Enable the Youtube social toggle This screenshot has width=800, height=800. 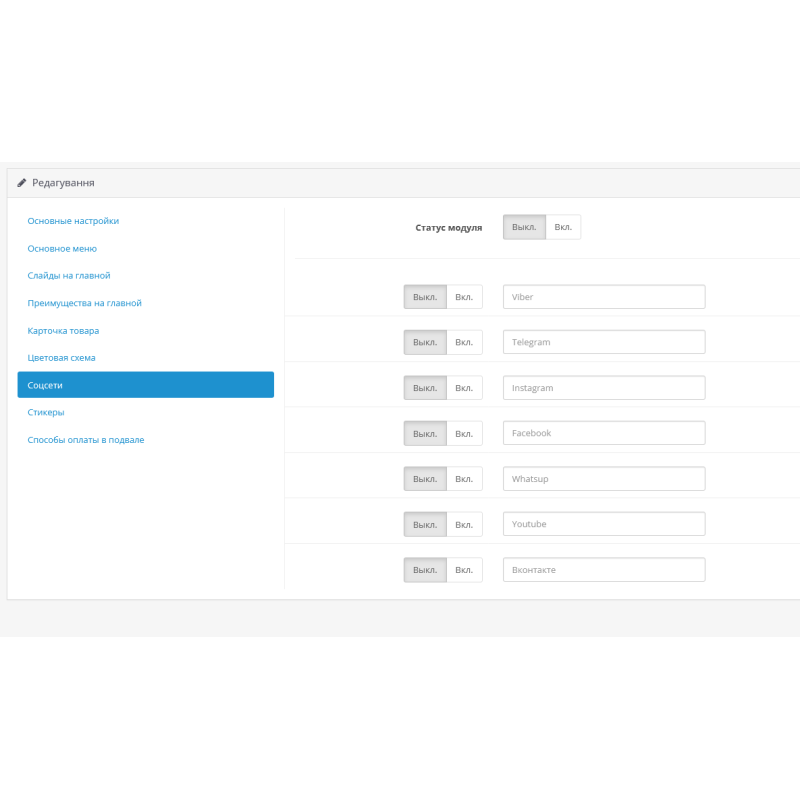[464, 523]
